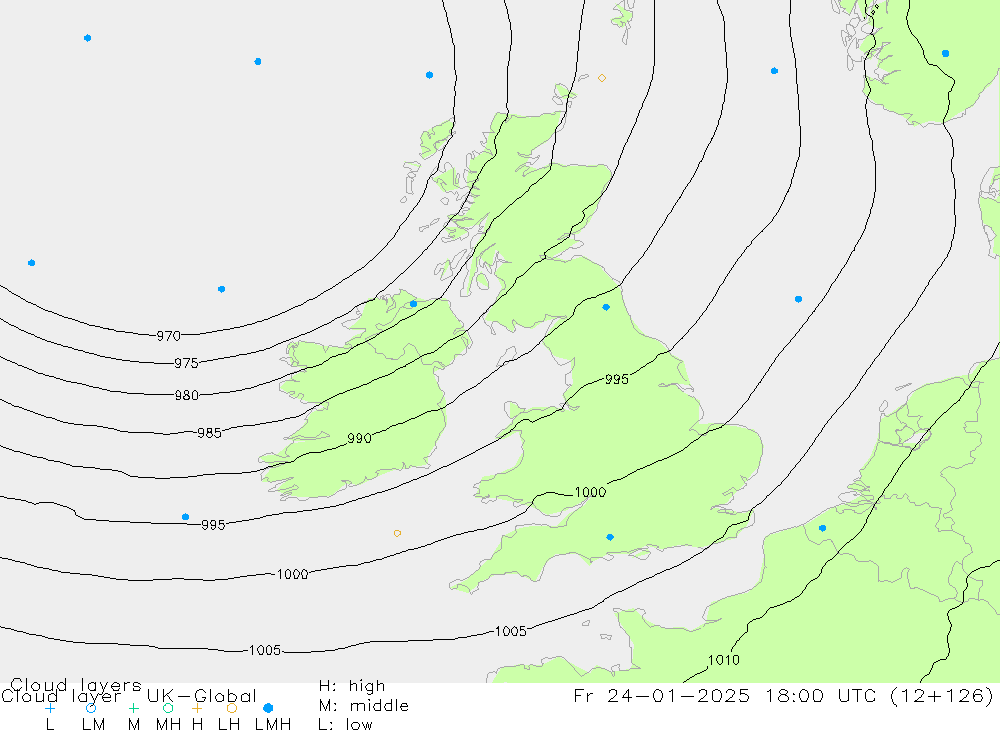Click the blue dot beside the lower 995 label
The width and height of the screenshot is (1000, 733).
tap(185, 517)
